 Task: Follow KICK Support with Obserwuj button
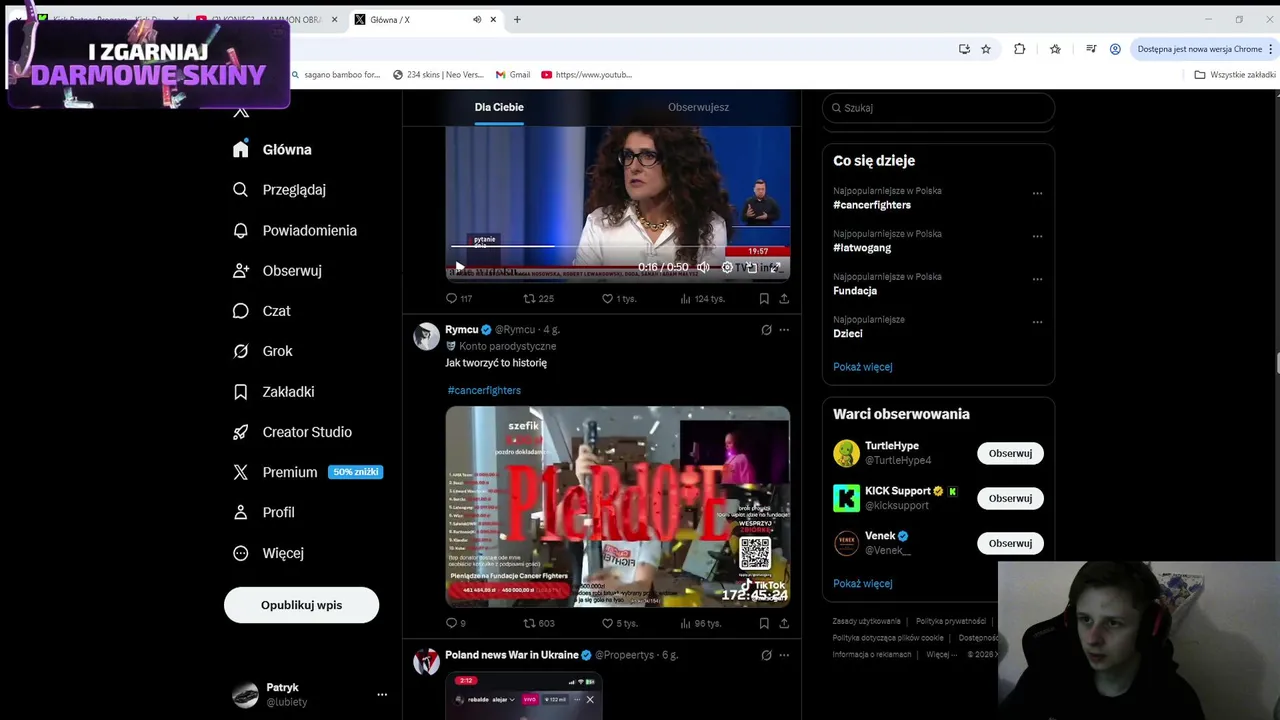pyautogui.click(x=1010, y=498)
